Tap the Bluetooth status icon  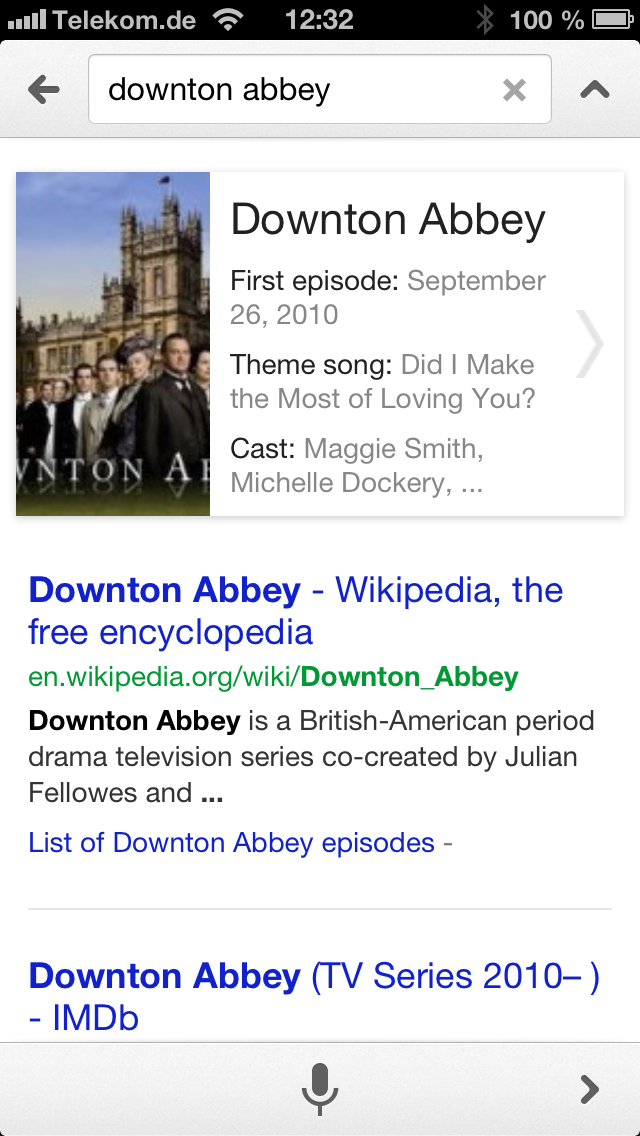tap(485, 19)
